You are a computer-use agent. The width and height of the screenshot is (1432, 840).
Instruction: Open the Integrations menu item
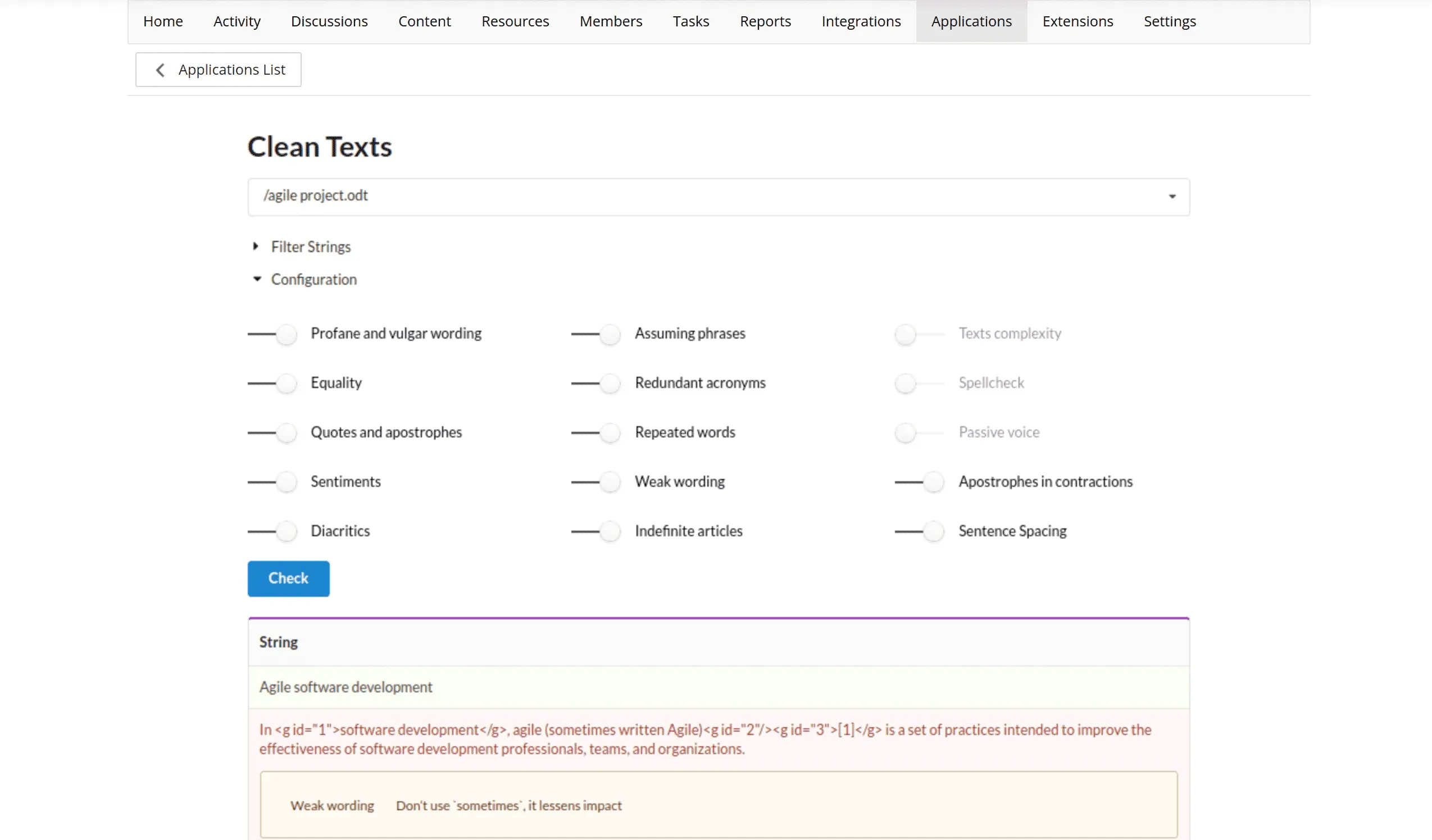[861, 21]
